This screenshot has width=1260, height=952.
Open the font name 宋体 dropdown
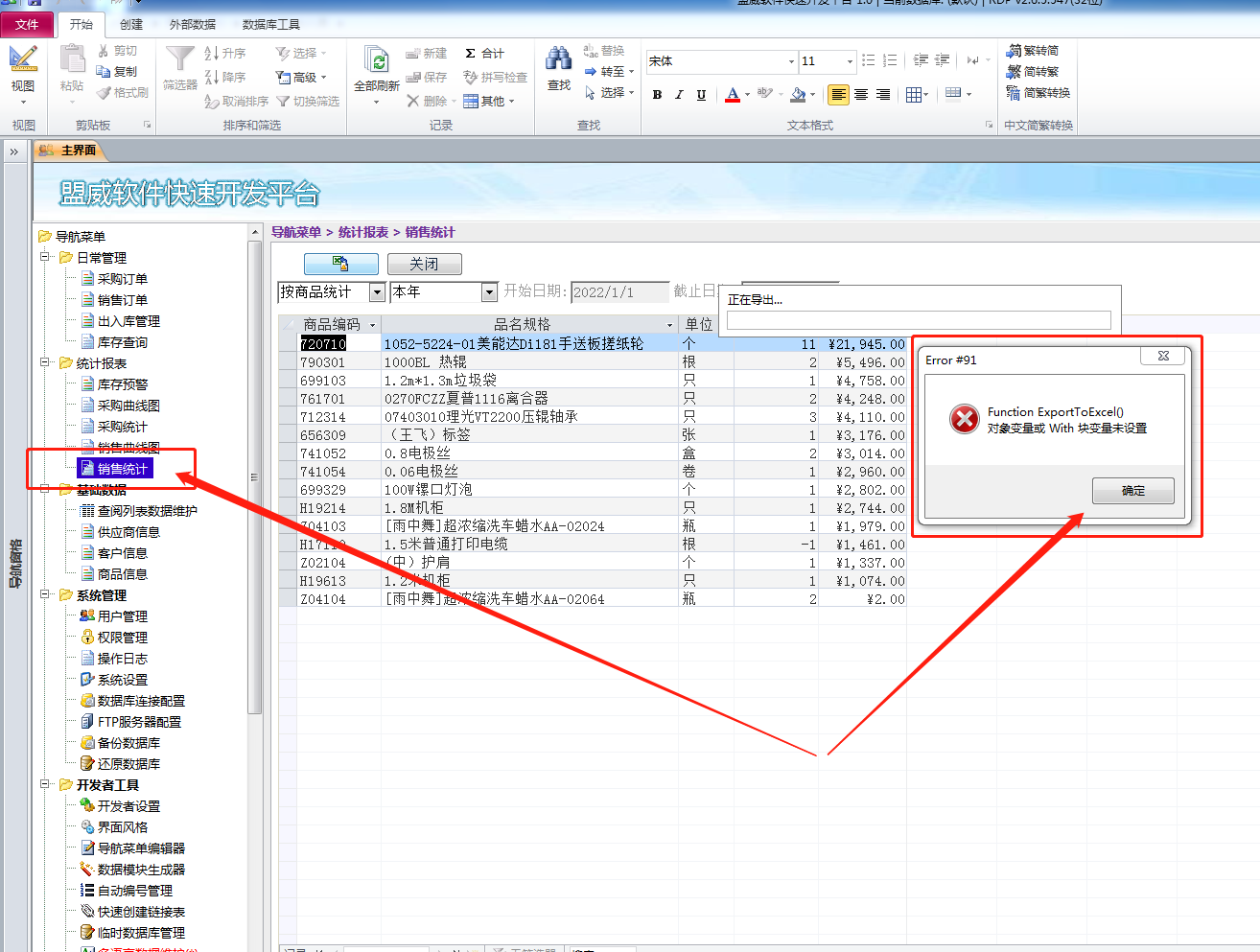[x=791, y=61]
